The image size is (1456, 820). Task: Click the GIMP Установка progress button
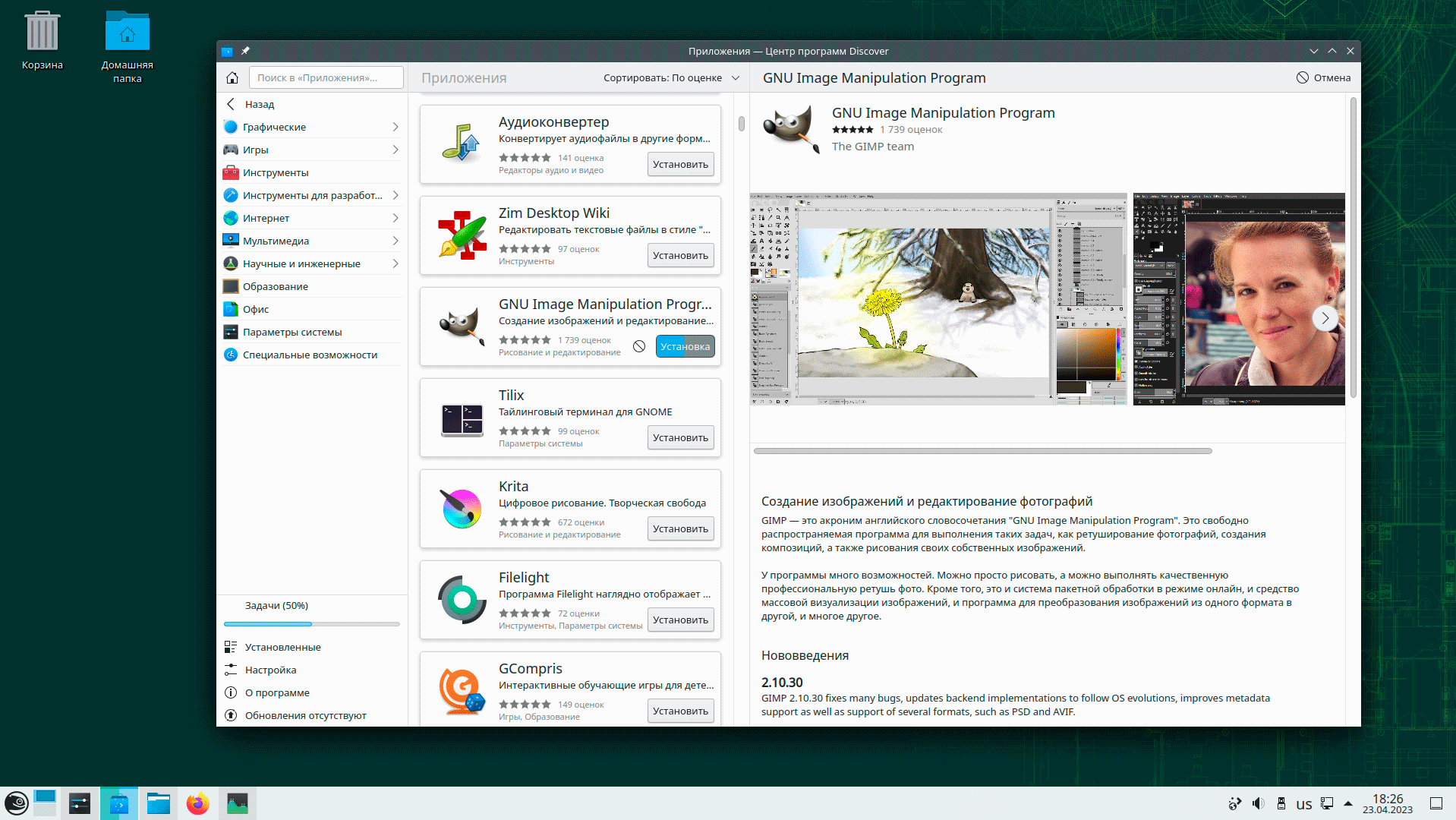tap(685, 346)
